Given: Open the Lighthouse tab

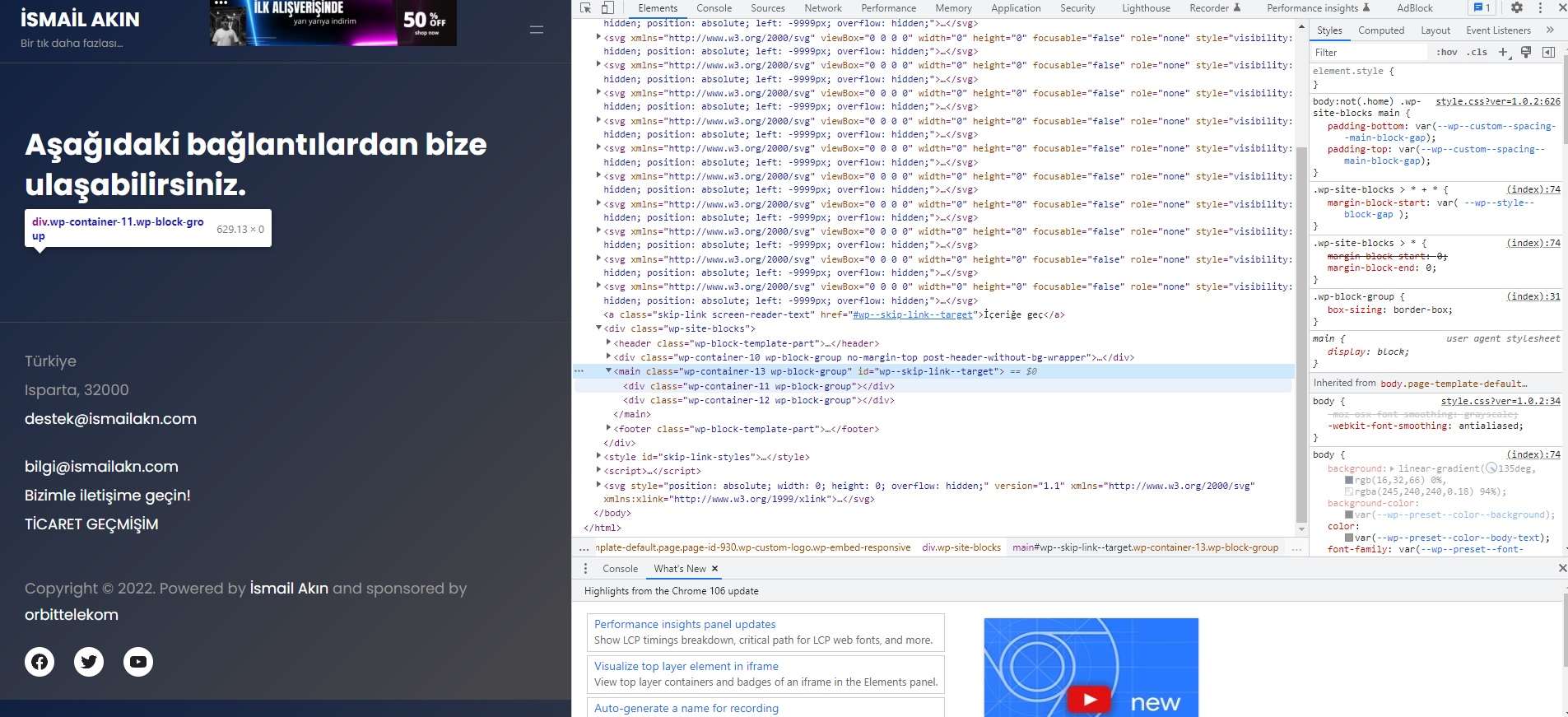Looking at the screenshot, I should click(x=1146, y=8).
